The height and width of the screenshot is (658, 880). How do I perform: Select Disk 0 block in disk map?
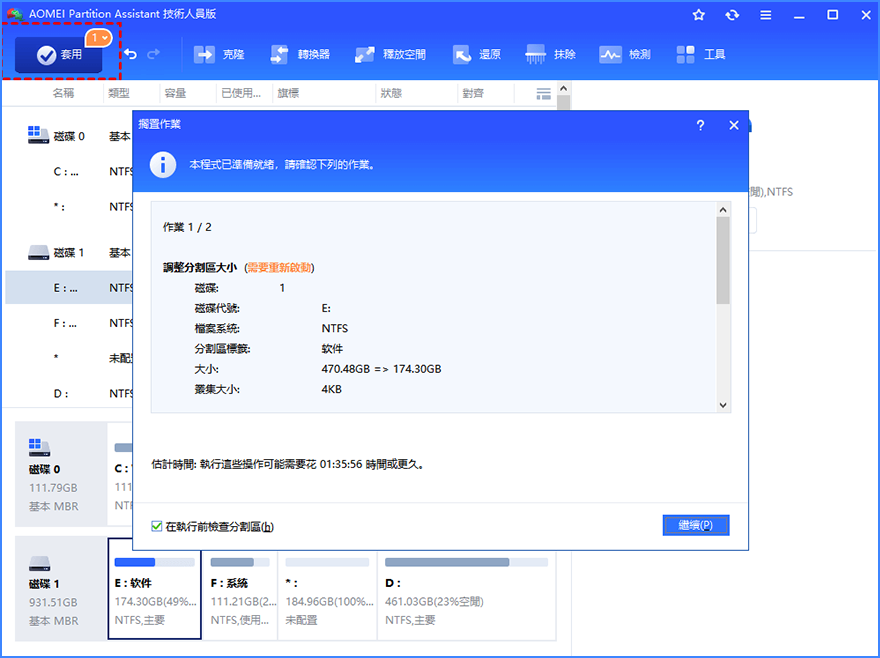(x=61, y=474)
